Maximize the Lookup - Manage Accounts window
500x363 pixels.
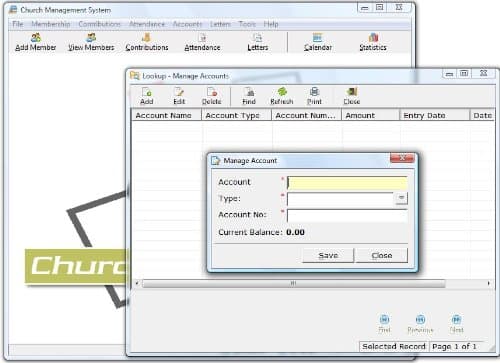pos(464,73)
